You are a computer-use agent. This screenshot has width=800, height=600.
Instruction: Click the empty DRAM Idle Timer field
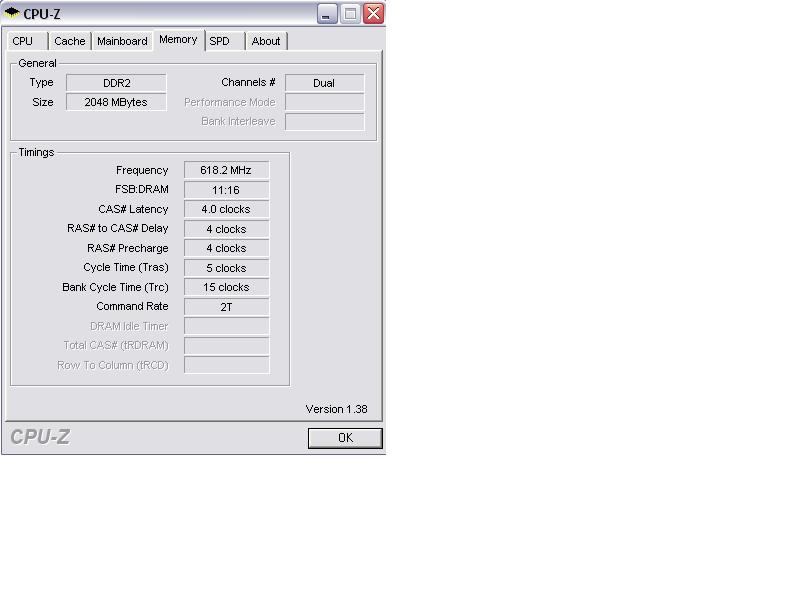click(226, 326)
